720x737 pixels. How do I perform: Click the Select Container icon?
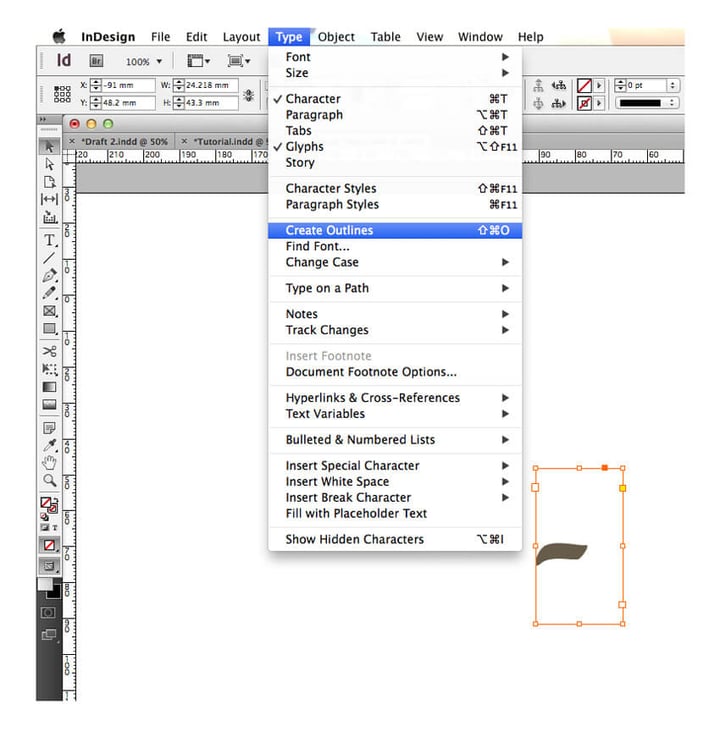tap(539, 86)
